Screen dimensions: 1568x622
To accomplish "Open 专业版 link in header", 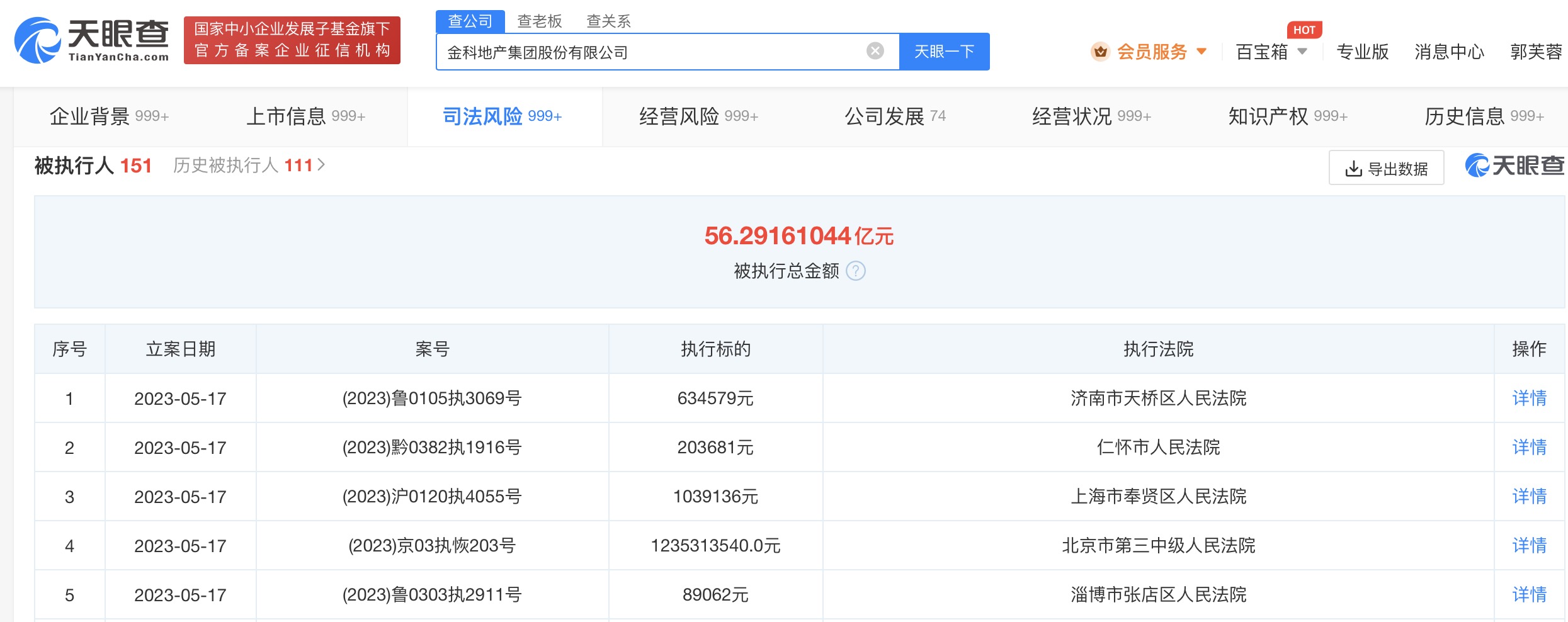I will point(1363,52).
